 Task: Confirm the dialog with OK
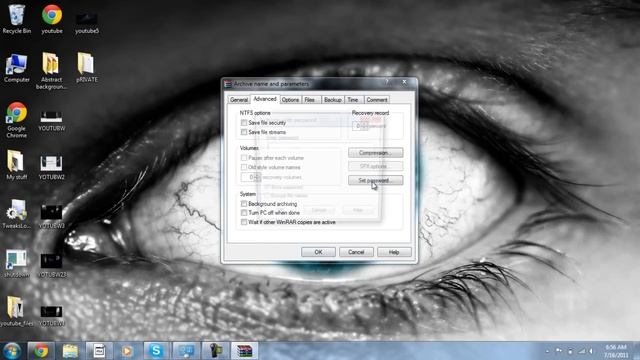(x=318, y=252)
